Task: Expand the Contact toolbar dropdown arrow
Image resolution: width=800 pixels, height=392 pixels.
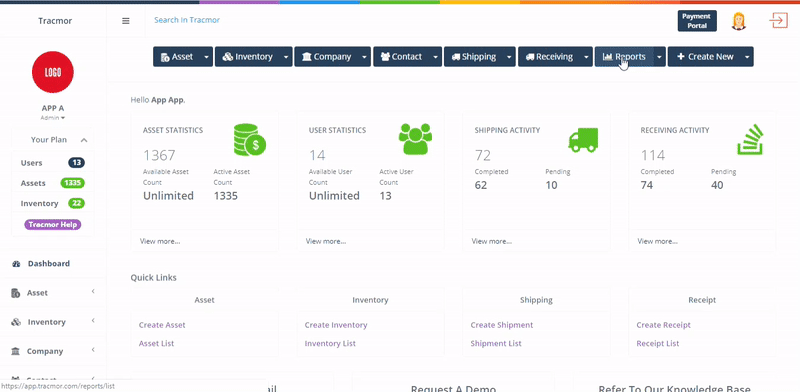Action: pyautogui.click(x=436, y=57)
